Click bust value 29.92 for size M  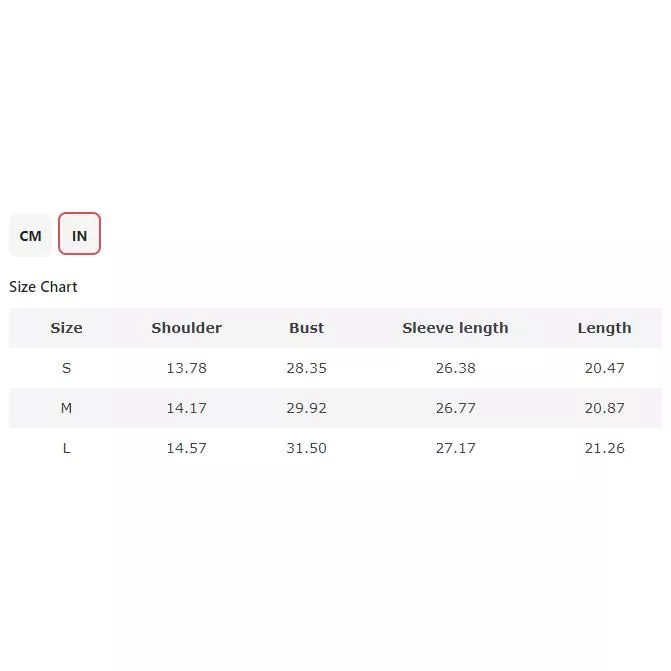[x=306, y=408]
